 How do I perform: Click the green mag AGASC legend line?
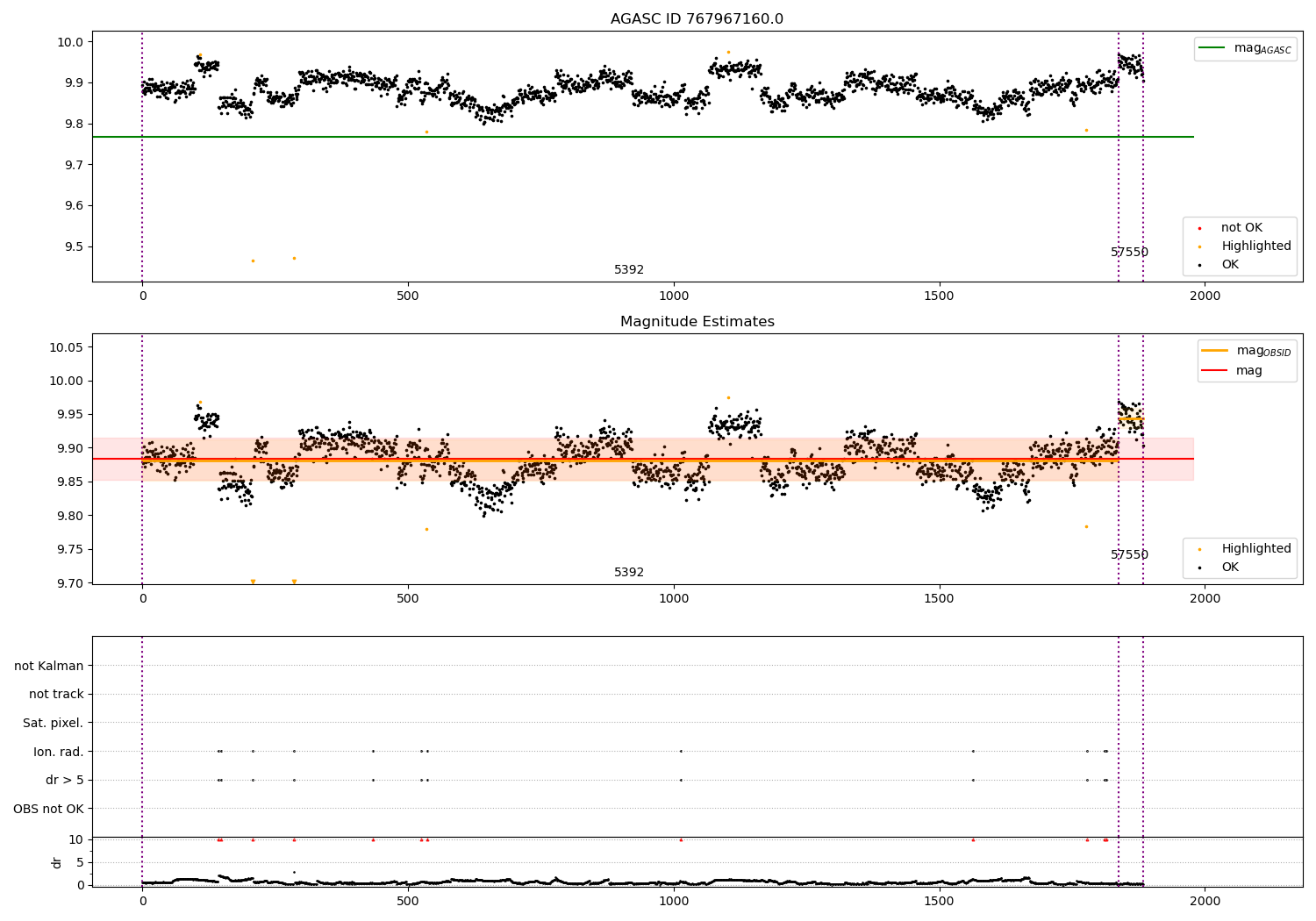click(x=1212, y=48)
